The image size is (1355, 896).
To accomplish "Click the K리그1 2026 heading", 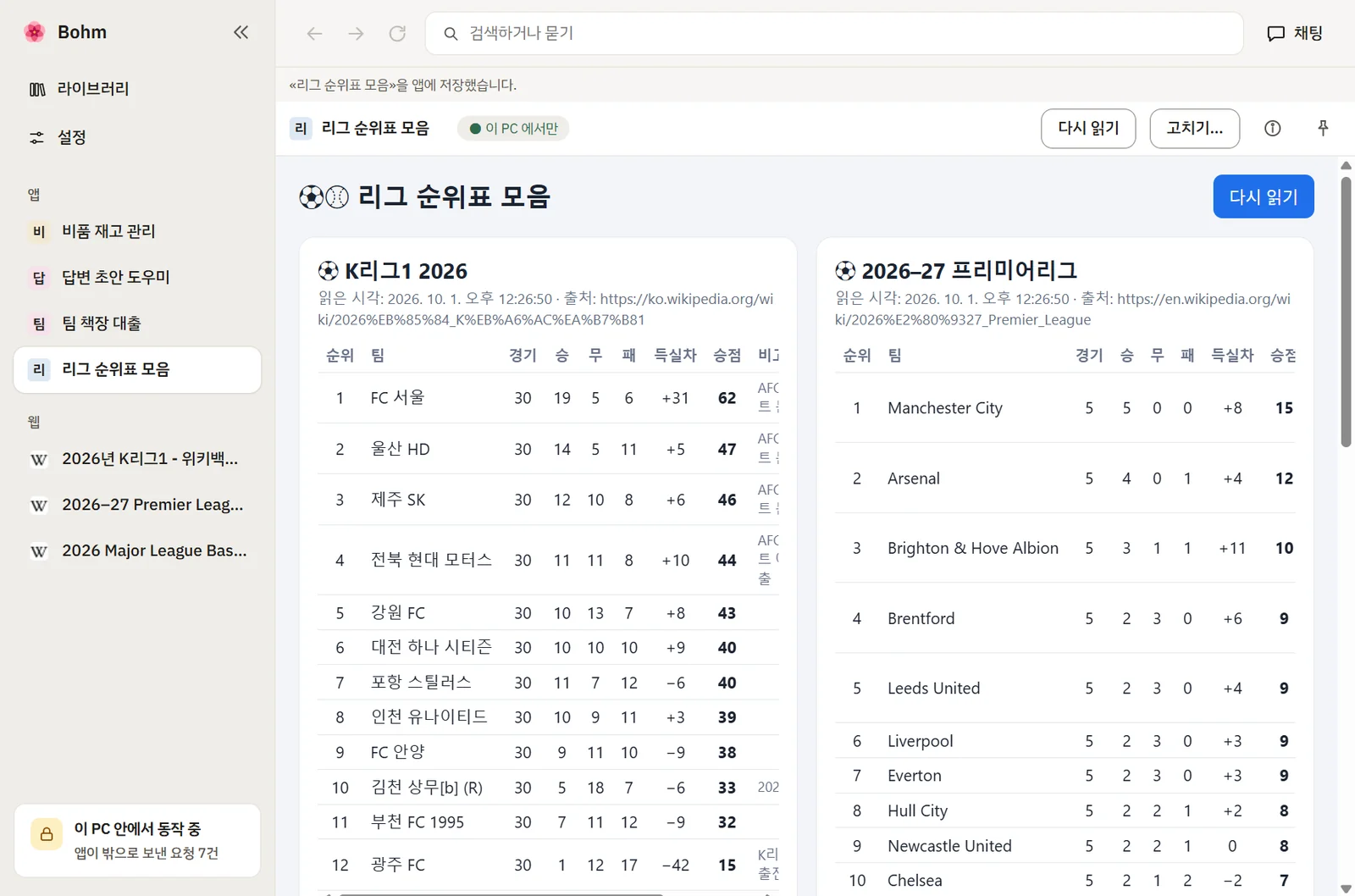I will 406,271.
